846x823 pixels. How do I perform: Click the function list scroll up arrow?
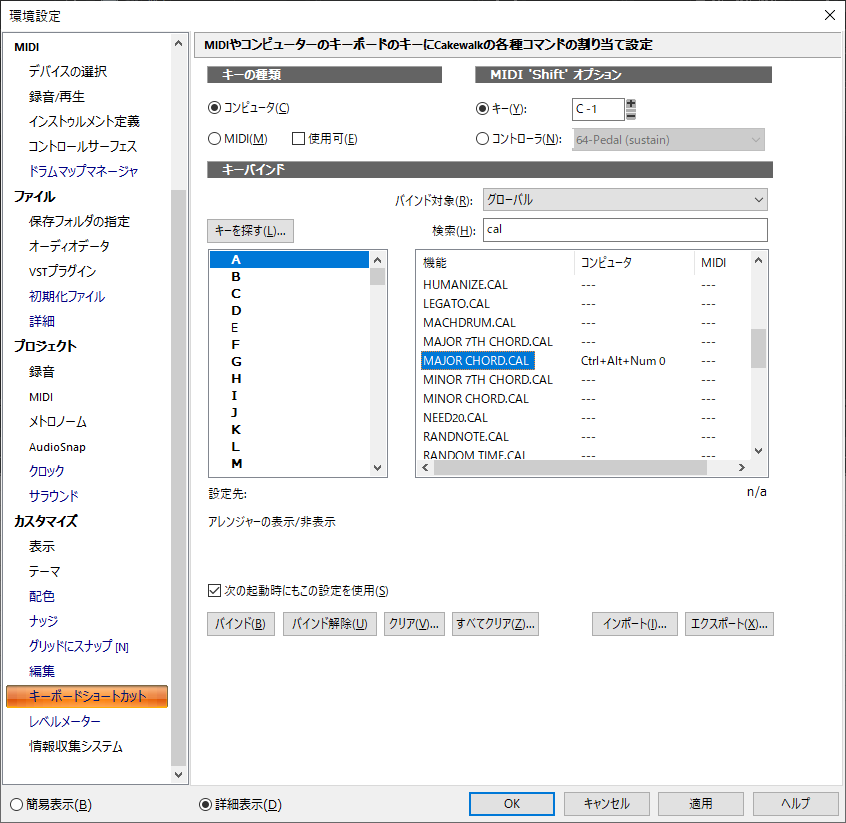coord(758,261)
